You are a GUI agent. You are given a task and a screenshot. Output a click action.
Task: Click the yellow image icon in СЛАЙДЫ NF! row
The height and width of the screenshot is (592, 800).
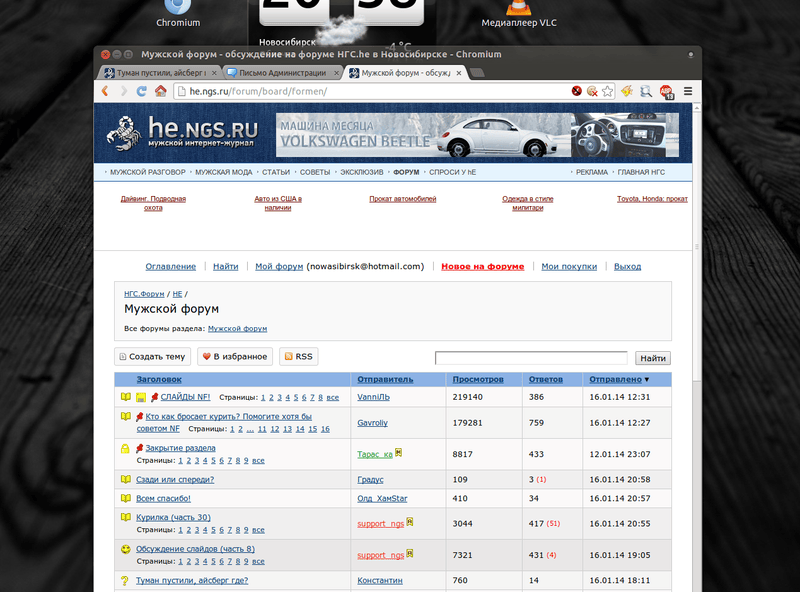(x=141, y=397)
